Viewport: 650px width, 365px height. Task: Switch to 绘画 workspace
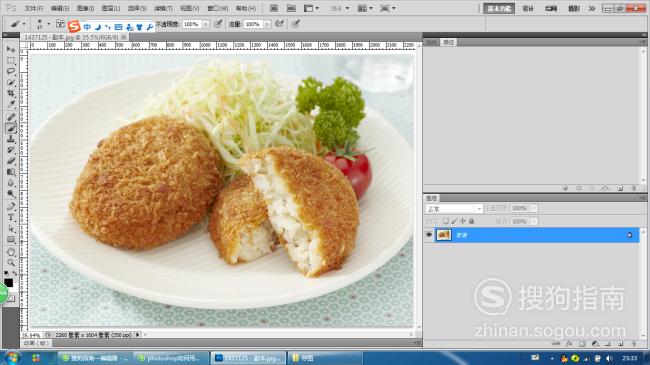(551, 8)
